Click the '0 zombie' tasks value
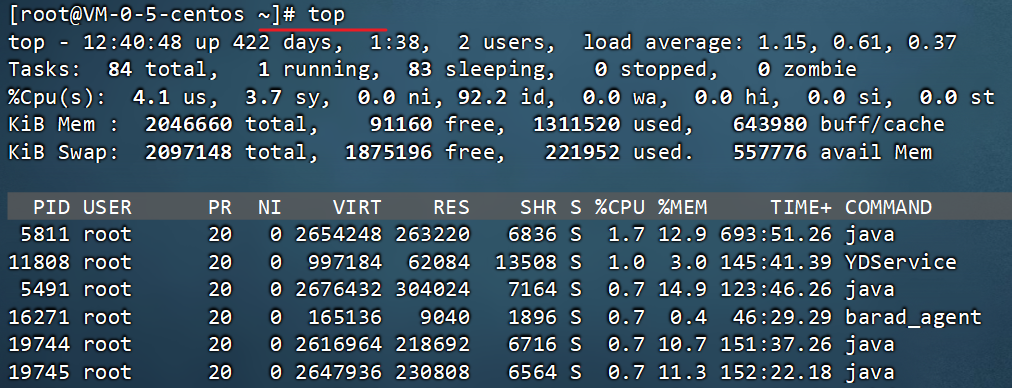Image resolution: width=1012 pixels, height=388 pixels. coord(806,70)
